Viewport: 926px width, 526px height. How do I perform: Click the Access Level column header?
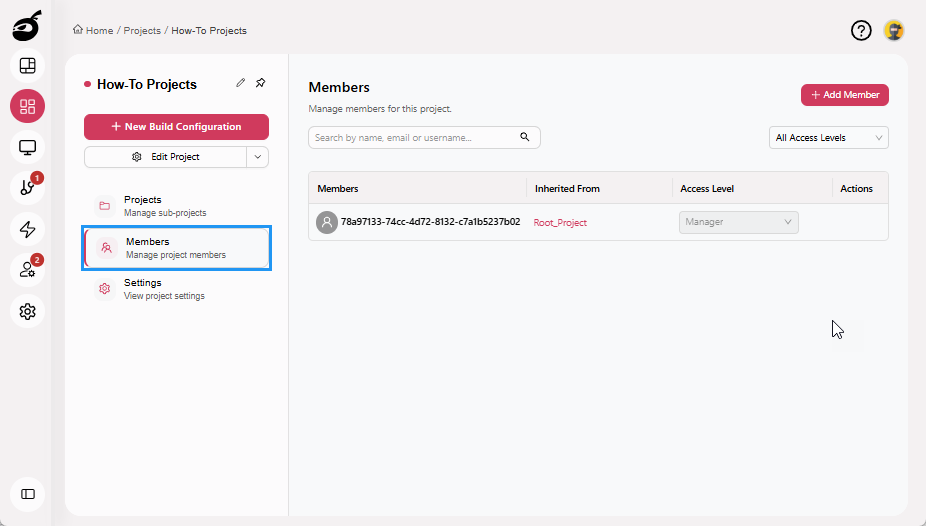707,189
